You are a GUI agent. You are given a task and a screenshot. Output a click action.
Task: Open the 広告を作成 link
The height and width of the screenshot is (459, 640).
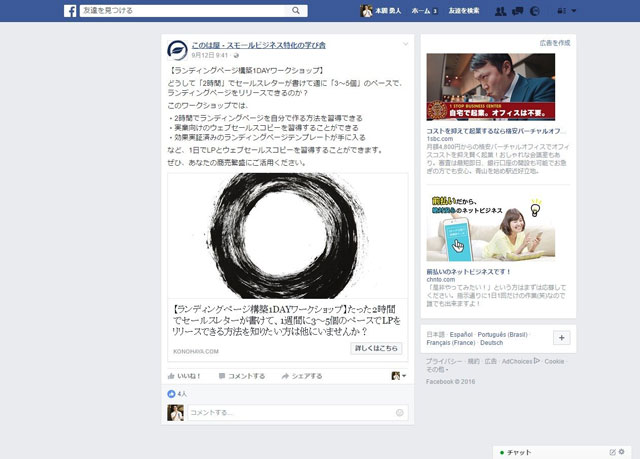click(555, 43)
